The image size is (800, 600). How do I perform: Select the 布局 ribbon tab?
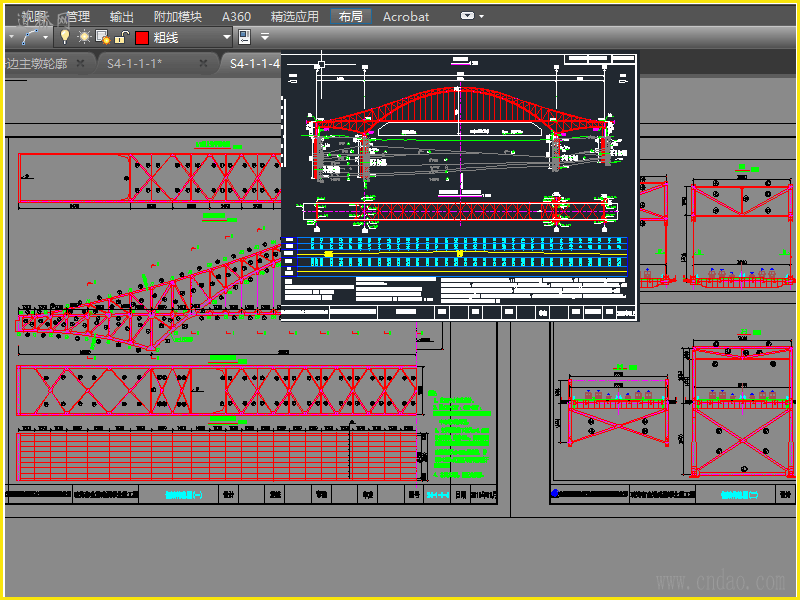[x=350, y=16]
